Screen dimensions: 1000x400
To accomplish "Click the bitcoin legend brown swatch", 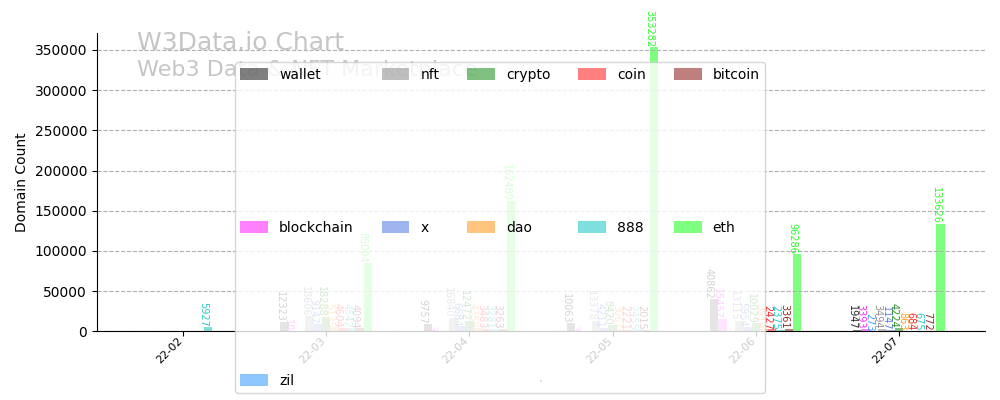I will pyautogui.click(x=687, y=74).
